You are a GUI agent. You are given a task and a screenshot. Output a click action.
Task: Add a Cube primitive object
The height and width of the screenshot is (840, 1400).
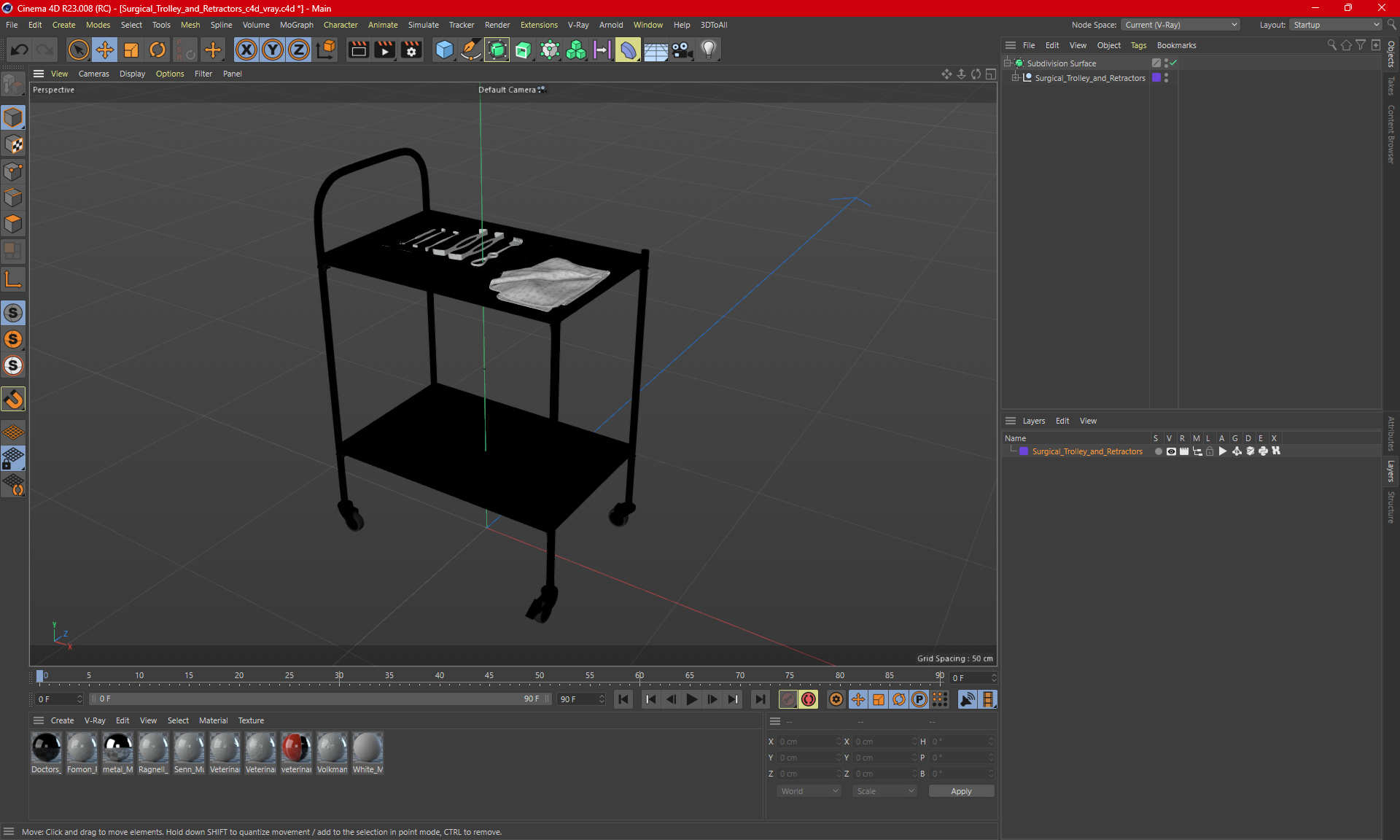[444, 50]
